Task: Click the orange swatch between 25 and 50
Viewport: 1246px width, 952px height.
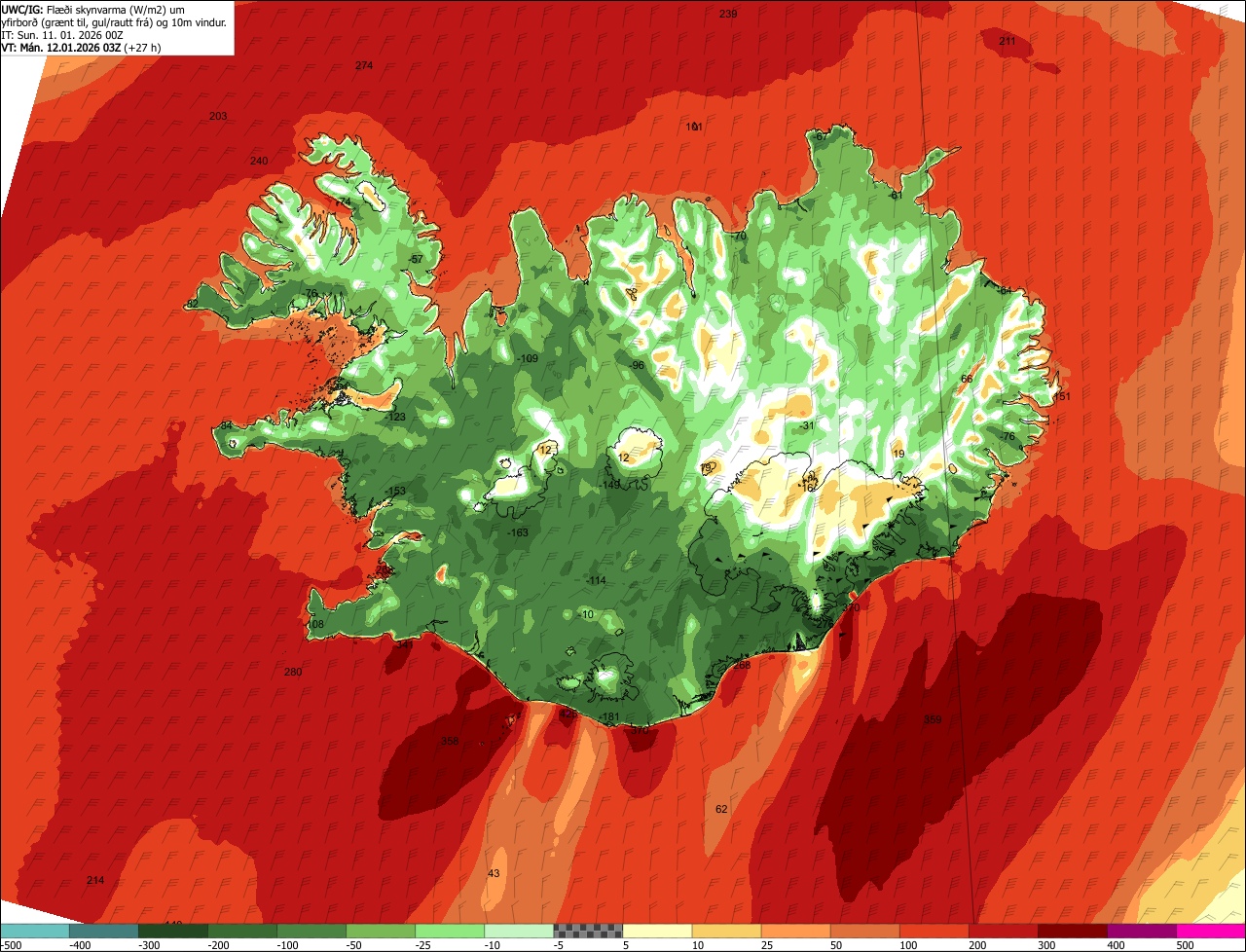Action: pos(795,930)
